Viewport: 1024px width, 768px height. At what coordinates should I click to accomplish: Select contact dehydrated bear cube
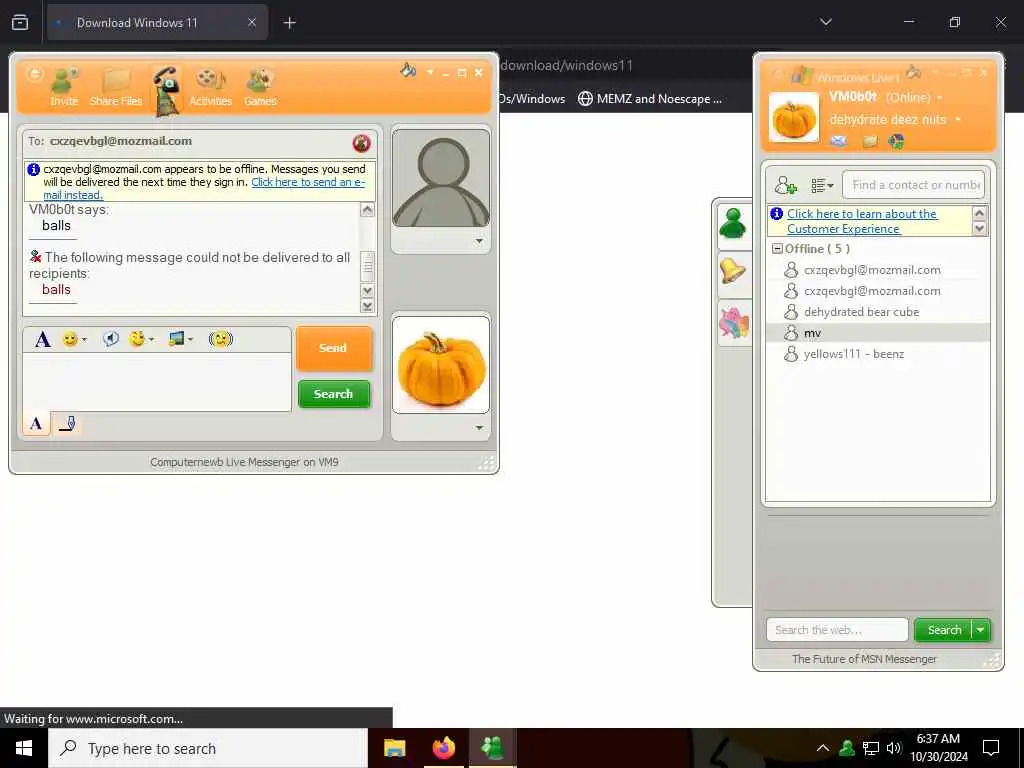(x=861, y=312)
